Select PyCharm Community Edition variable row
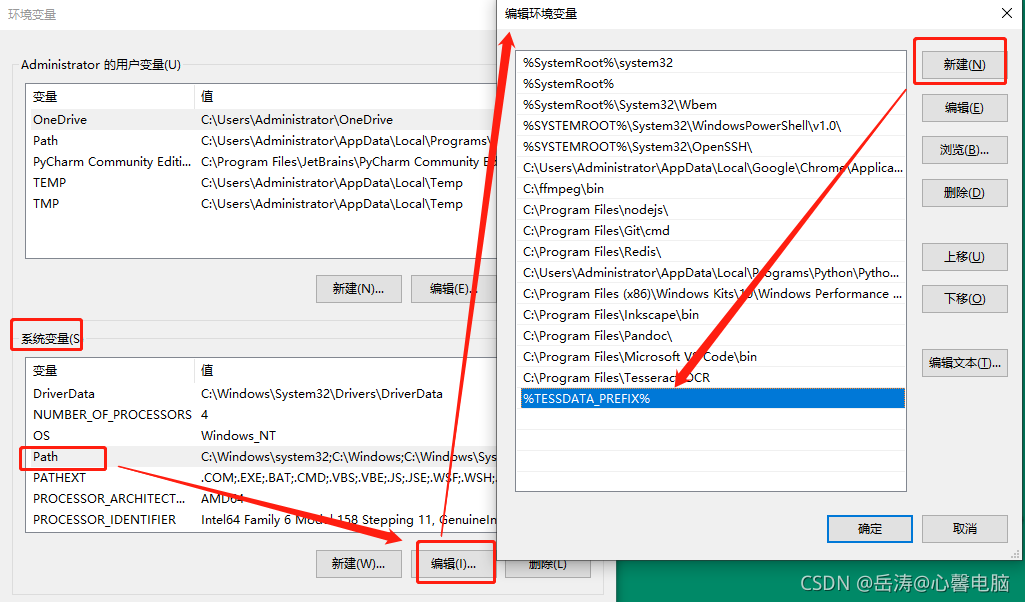The height and width of the screenshot is (602, 1025). pos(261,161)
